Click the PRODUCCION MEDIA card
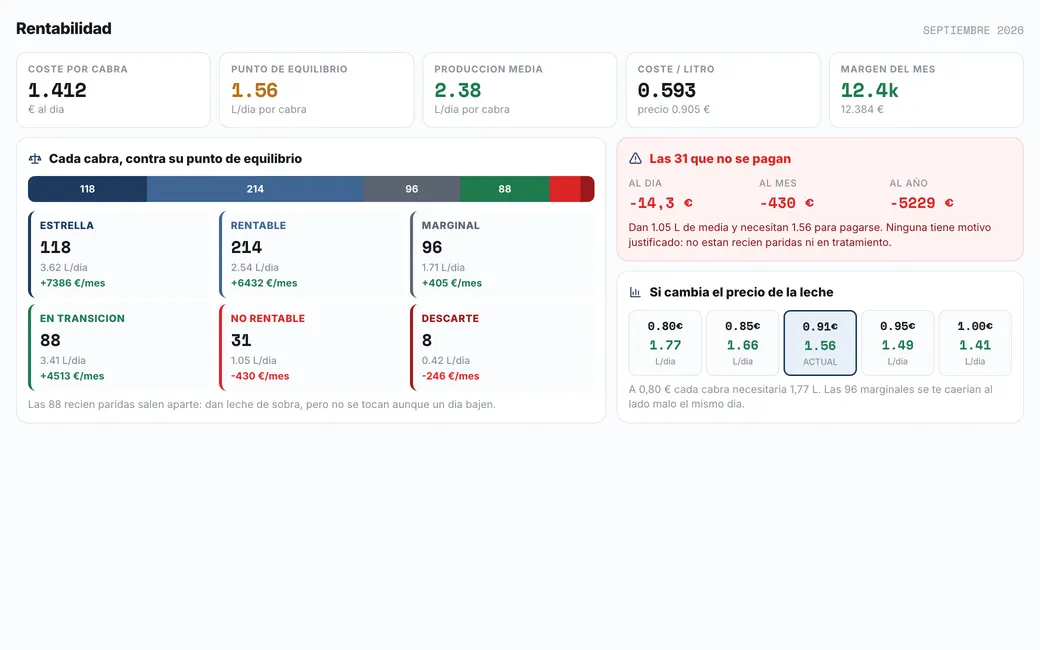Viewport: 1040px width, 650px height. [x=520, y=90]
